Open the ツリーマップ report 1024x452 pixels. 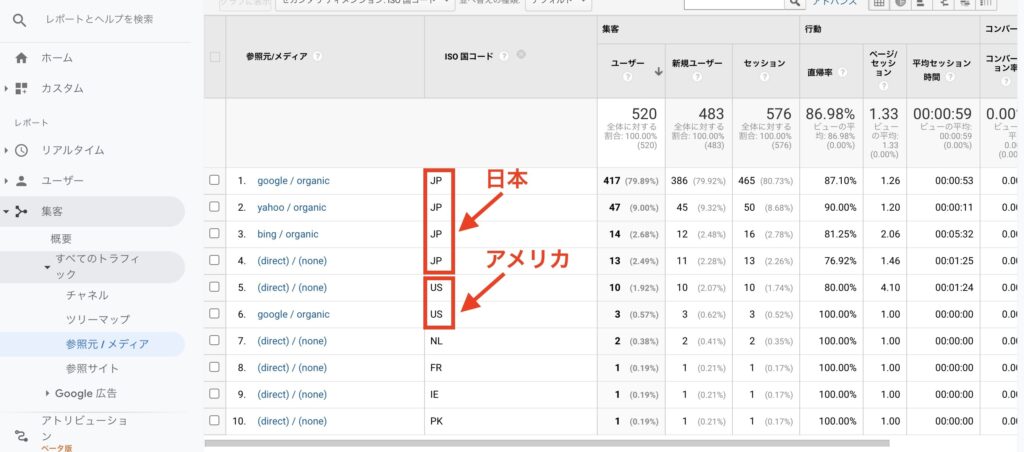[x=97, y=319]
